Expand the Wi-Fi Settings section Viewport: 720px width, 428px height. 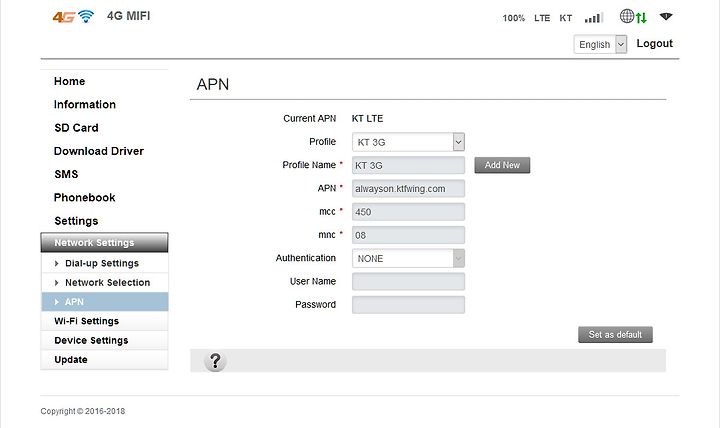click(x=105, y=321)
